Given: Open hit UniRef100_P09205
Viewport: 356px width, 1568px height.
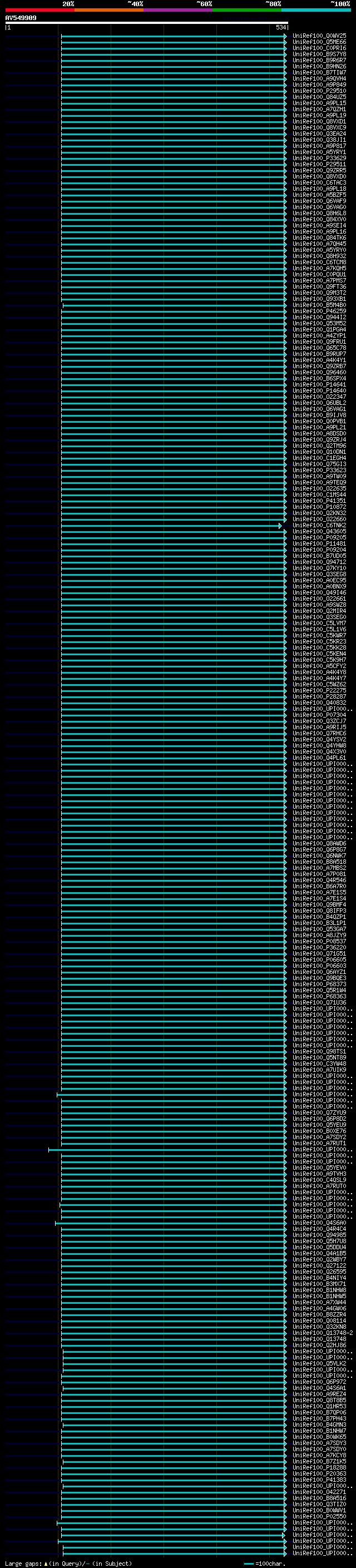Looking at the screenshot, I should [x=319, y=537].
